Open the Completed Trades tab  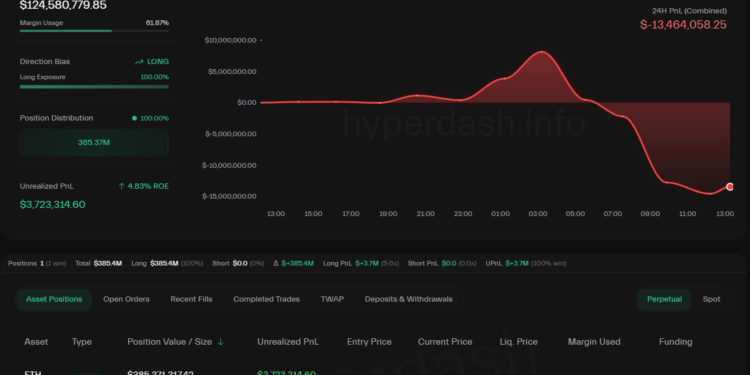[x=266, y=299]
